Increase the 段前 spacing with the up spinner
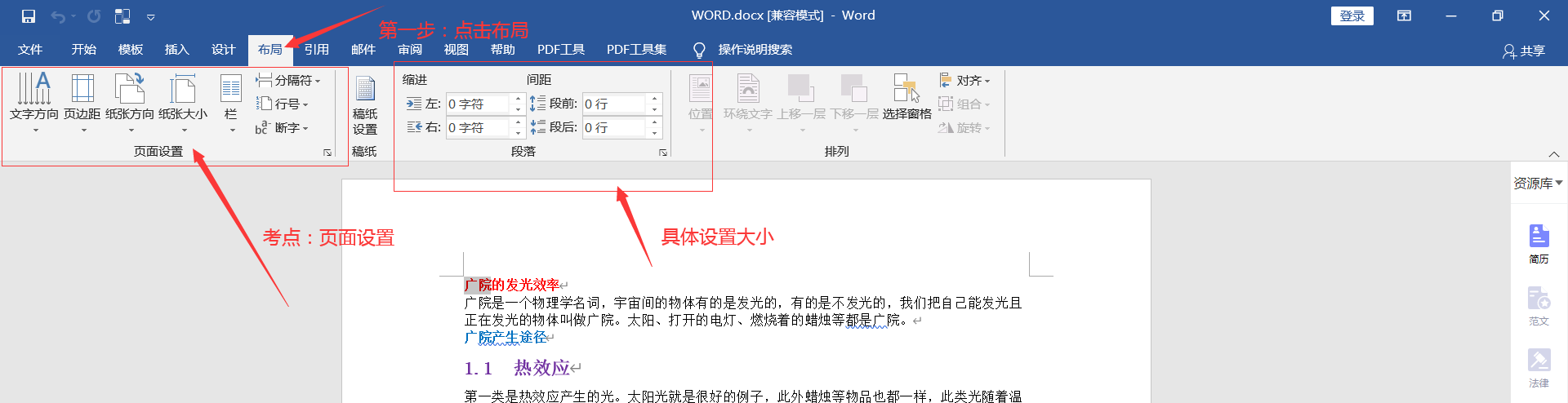The image size is (1568, 403). [655, 99]
